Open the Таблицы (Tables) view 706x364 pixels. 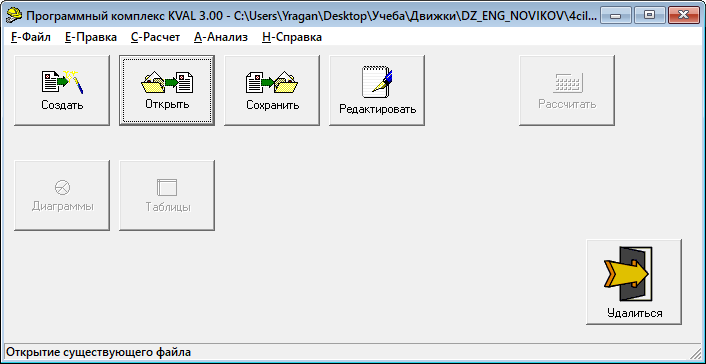click(167, 196)
